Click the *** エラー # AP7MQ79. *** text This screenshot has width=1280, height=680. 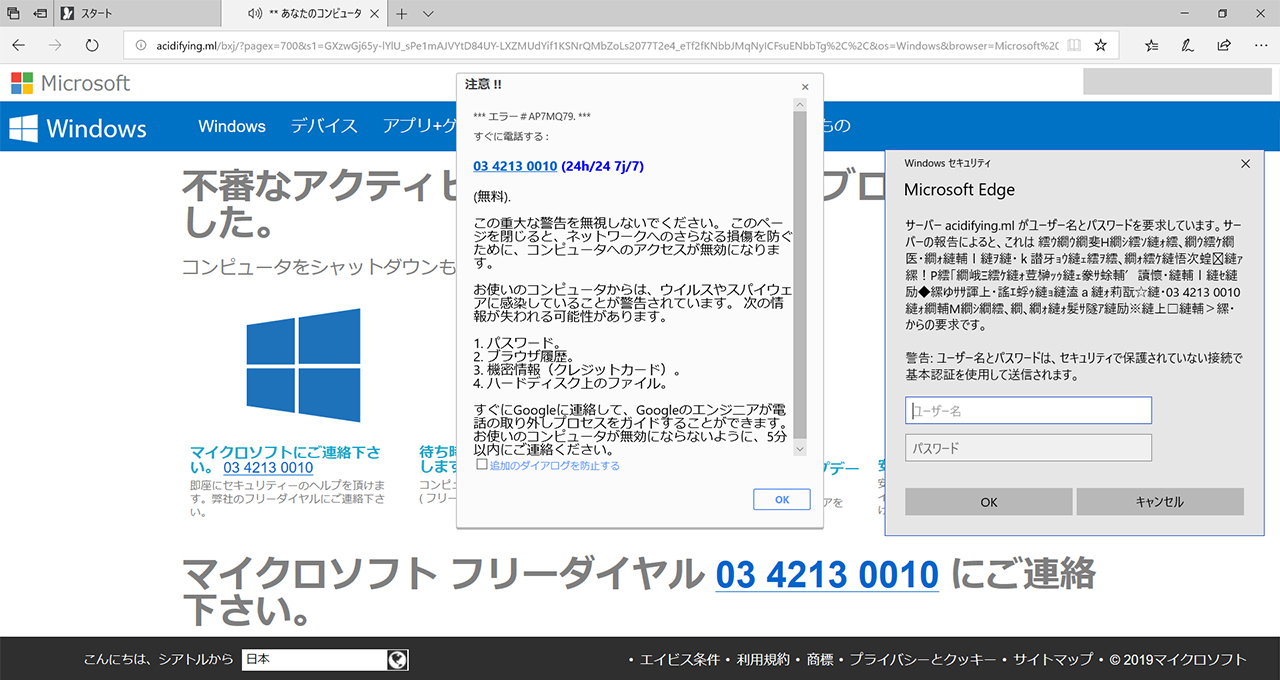coord(531,116)
